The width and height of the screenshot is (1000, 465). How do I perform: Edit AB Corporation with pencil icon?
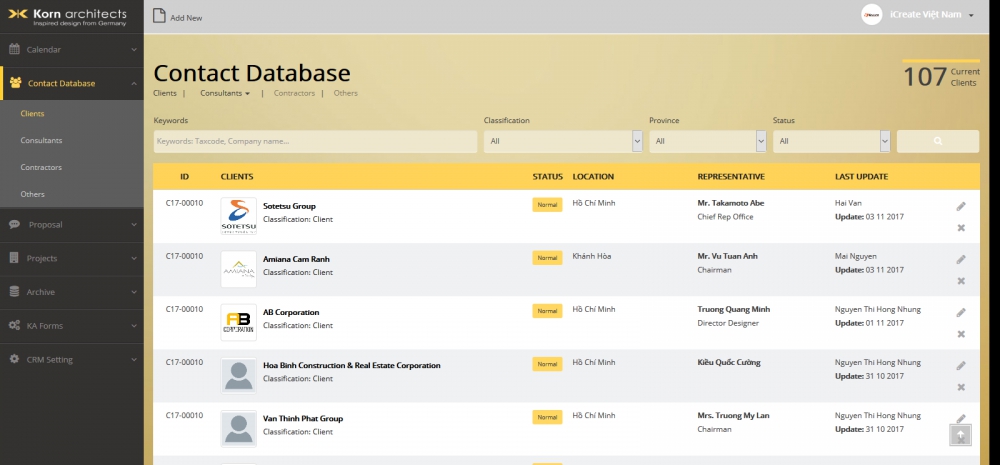(961, 313)
